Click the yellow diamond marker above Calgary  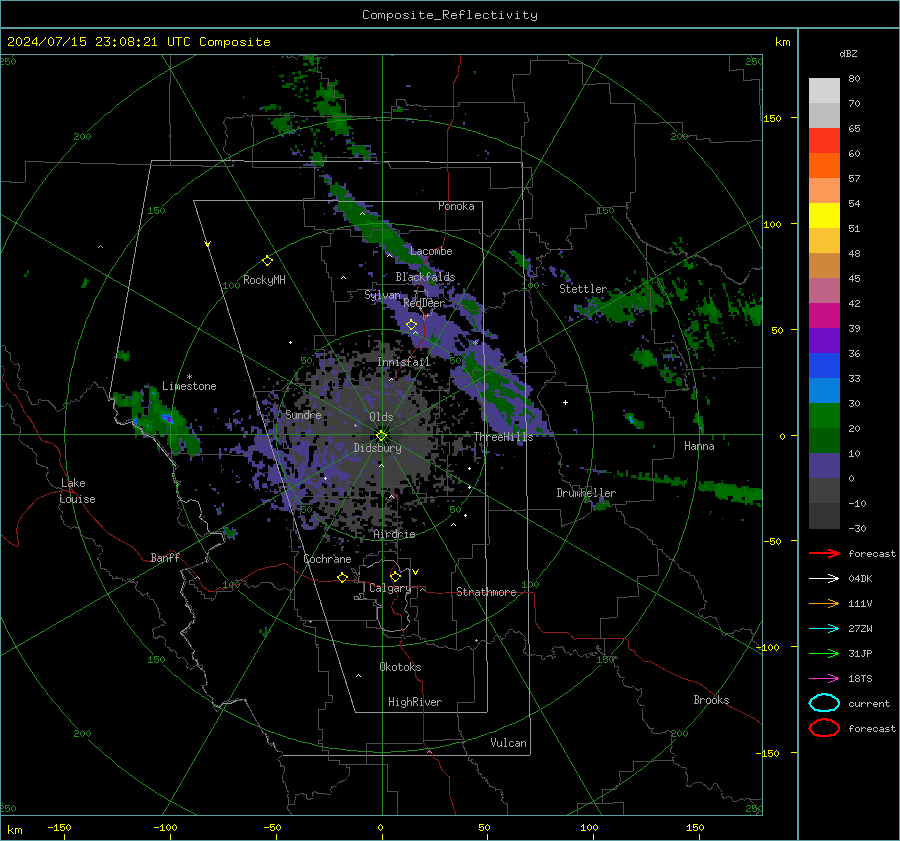click(395, 576)
